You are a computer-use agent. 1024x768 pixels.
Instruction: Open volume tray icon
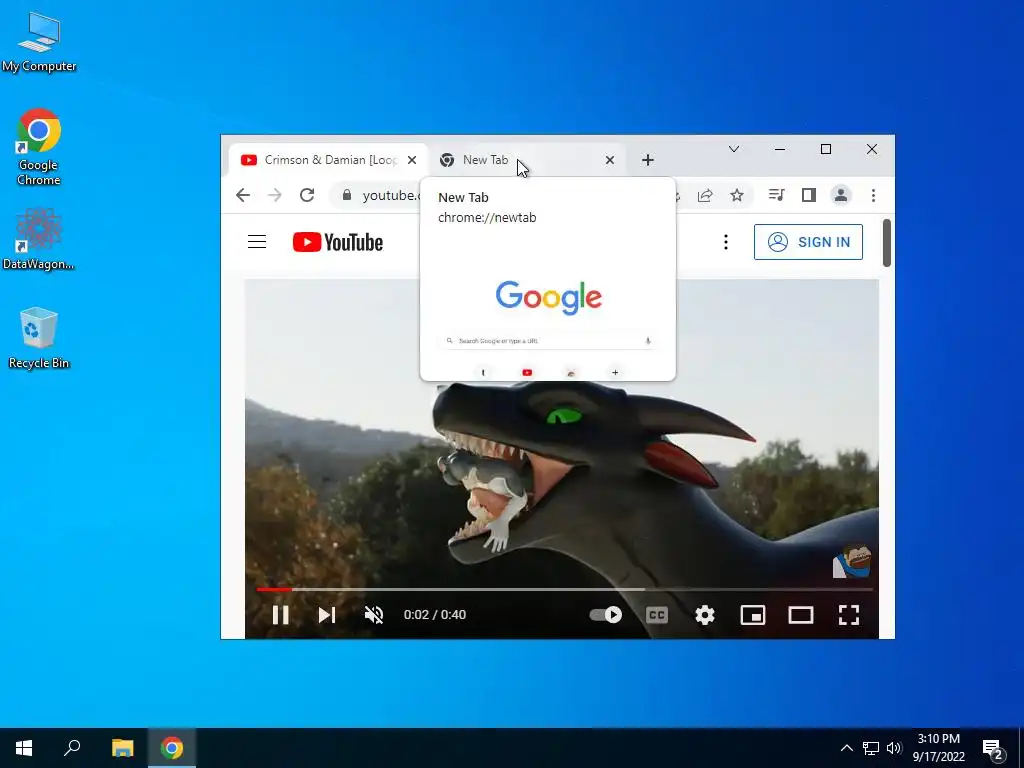click(x=894, y=748)
